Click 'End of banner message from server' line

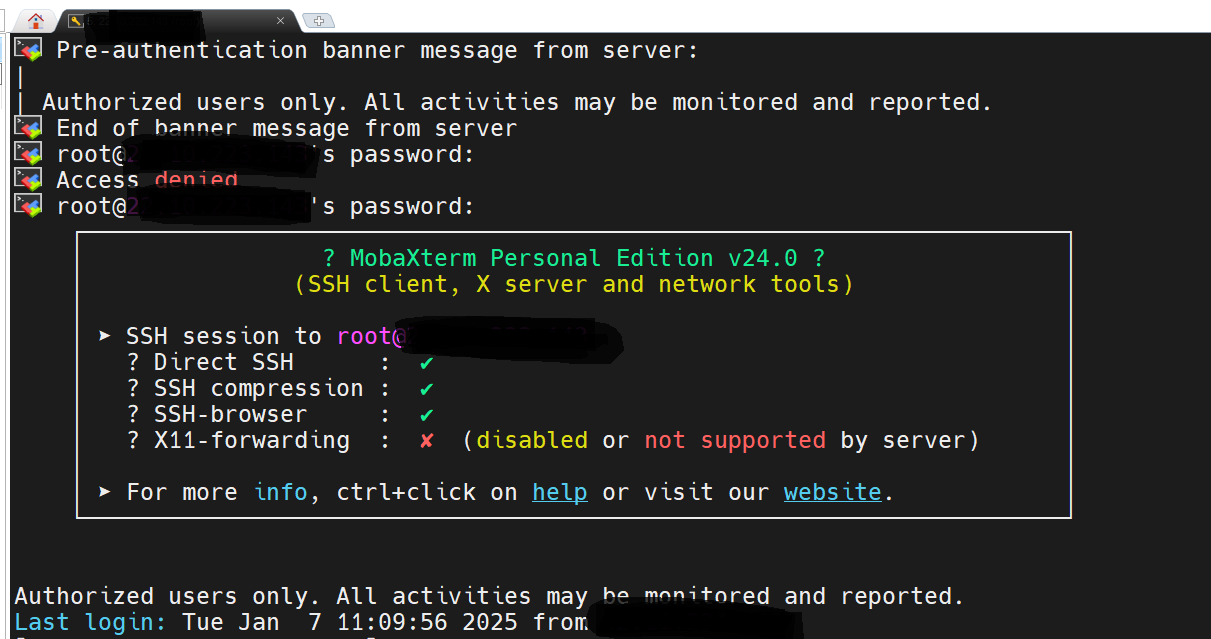tap(286, 128)
